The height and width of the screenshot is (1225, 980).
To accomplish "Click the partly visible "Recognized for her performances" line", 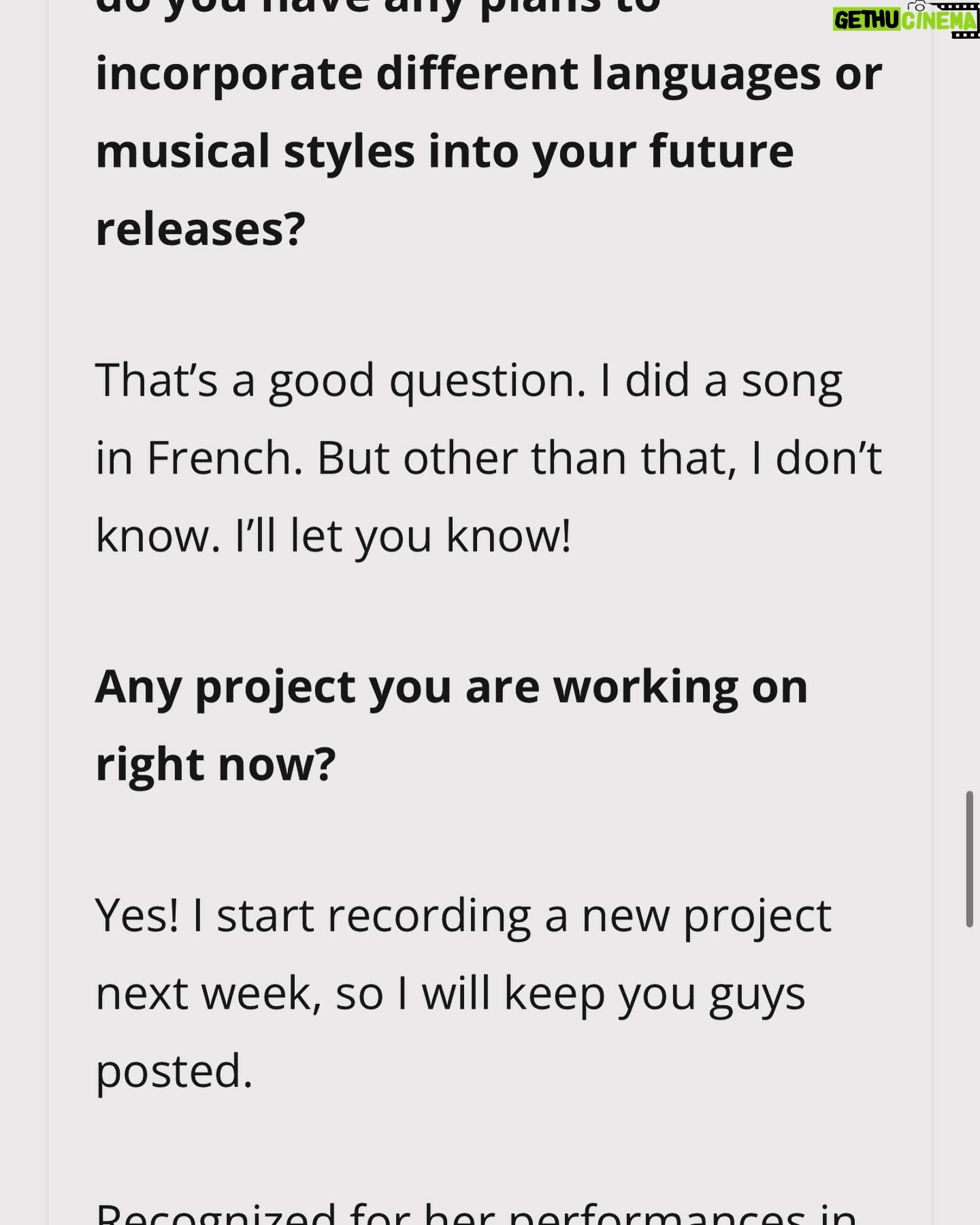I will [476, 1213].
